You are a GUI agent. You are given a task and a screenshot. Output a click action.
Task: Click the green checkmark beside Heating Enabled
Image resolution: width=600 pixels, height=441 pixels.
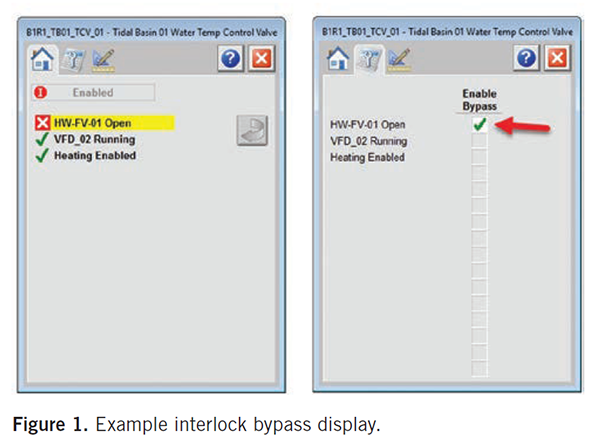(41, 156)
